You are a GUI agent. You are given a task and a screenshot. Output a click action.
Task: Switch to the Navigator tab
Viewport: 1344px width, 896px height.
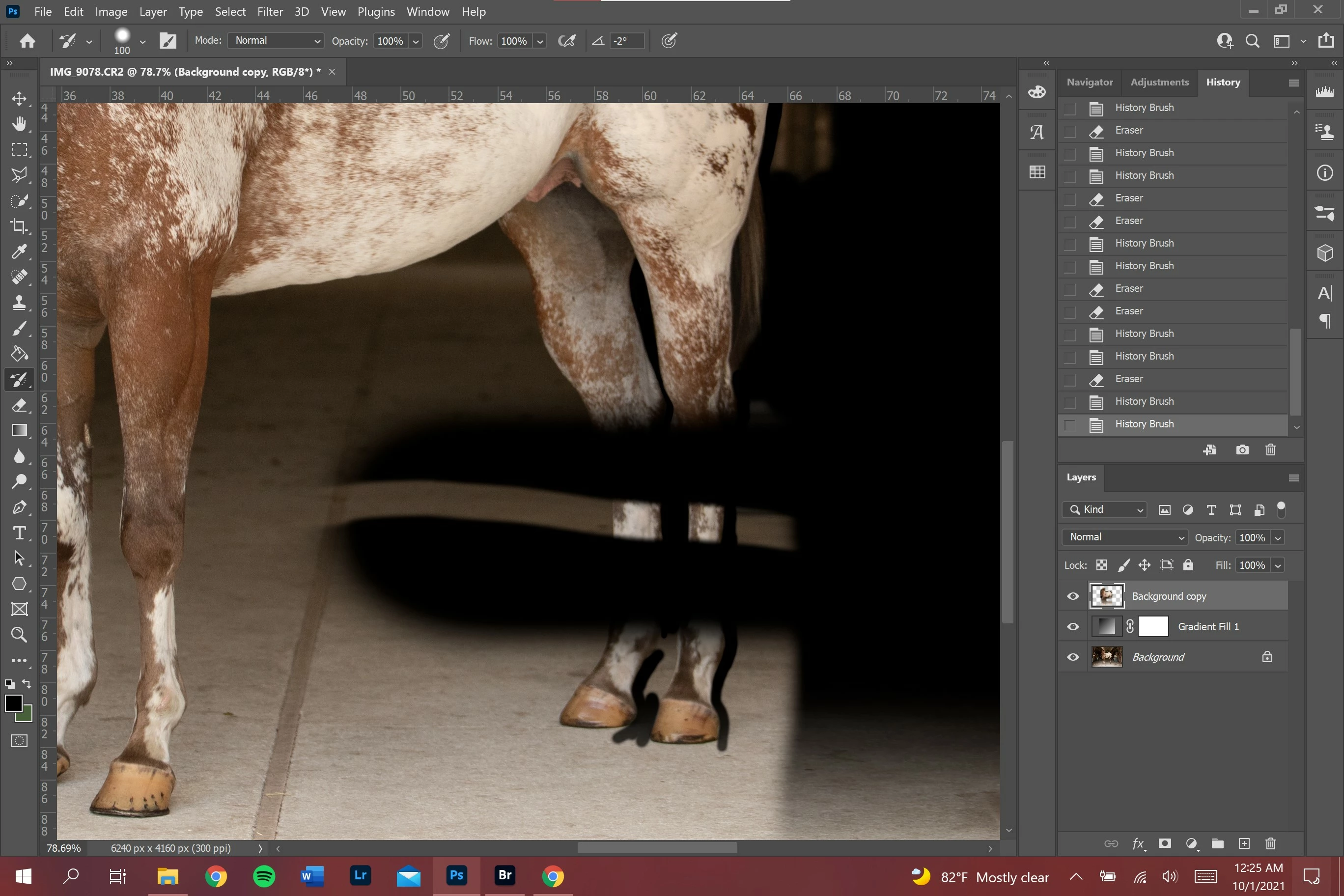tap(1089, 83)
